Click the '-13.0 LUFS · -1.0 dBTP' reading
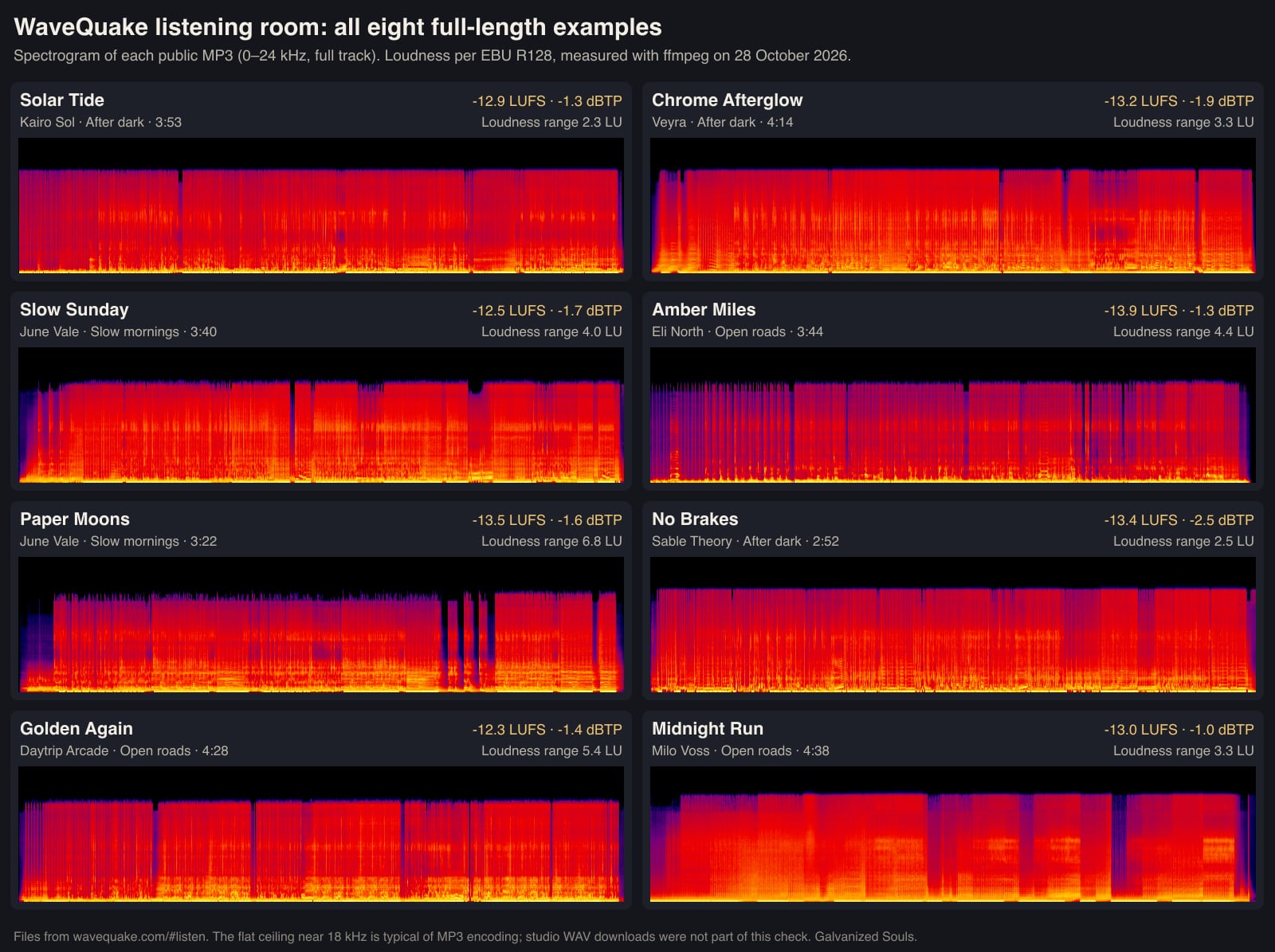Screen dimensions: 1275x952 [1179, 730]
